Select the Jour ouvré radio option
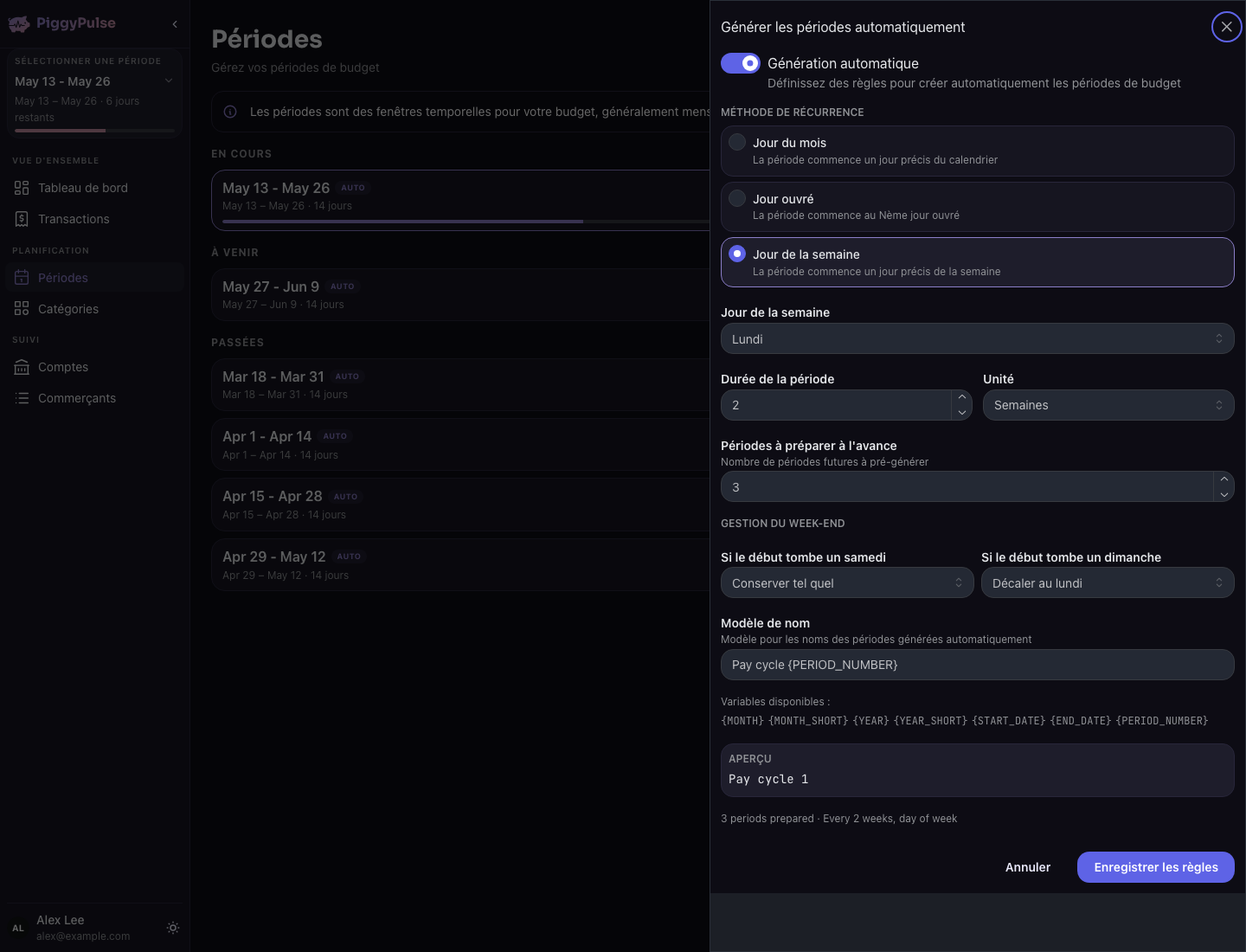 [737, 198]
